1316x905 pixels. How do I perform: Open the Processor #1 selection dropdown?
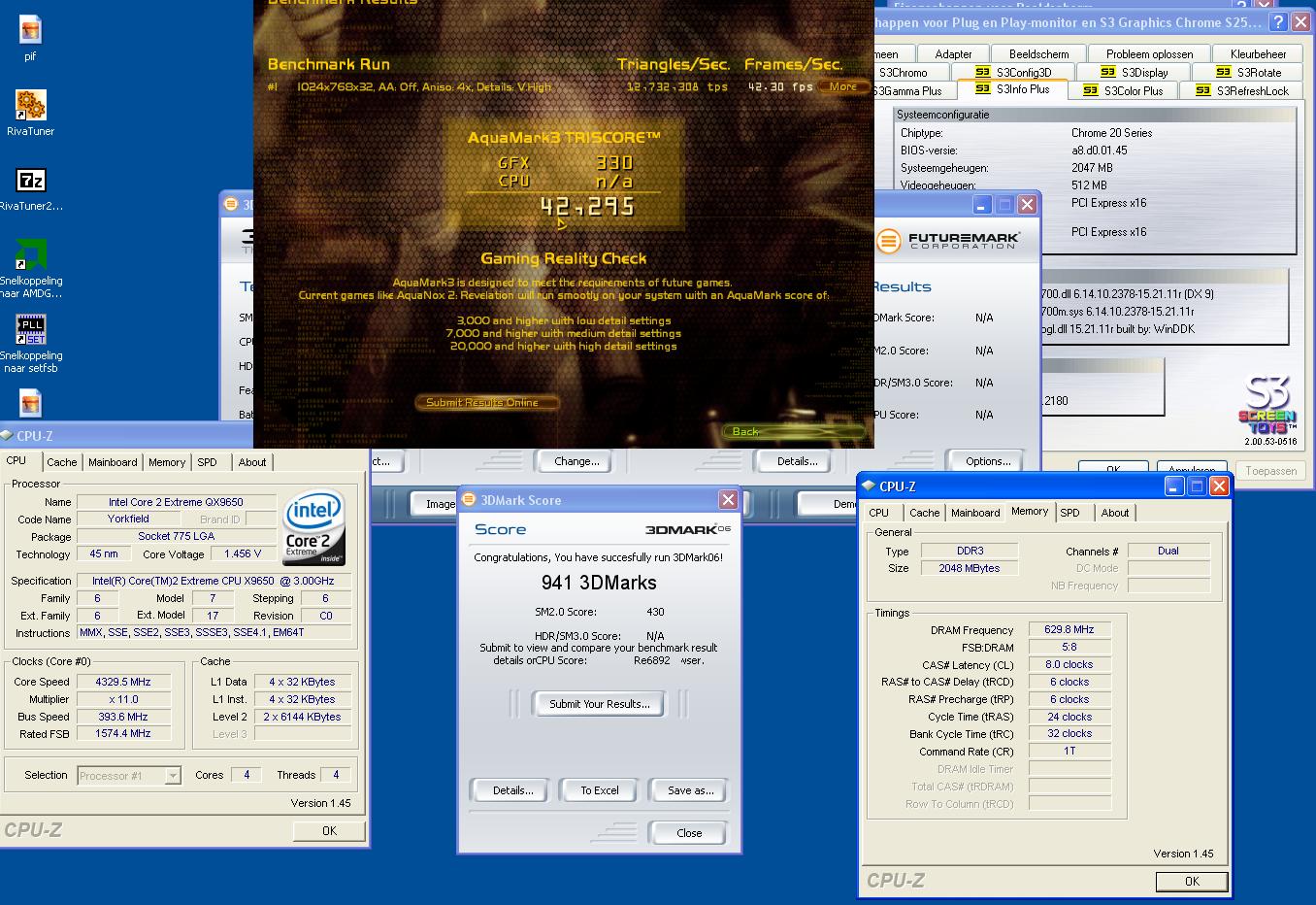[x=173, y=776]
